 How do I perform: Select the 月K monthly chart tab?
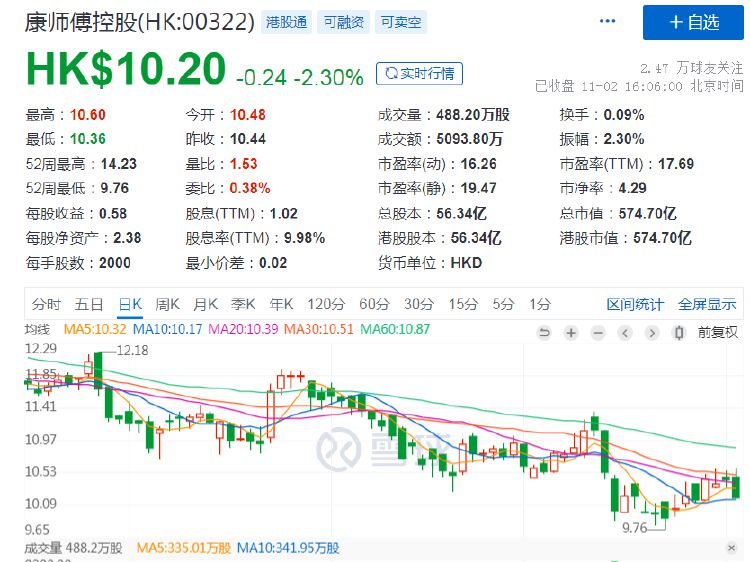[x=205, y=304]
